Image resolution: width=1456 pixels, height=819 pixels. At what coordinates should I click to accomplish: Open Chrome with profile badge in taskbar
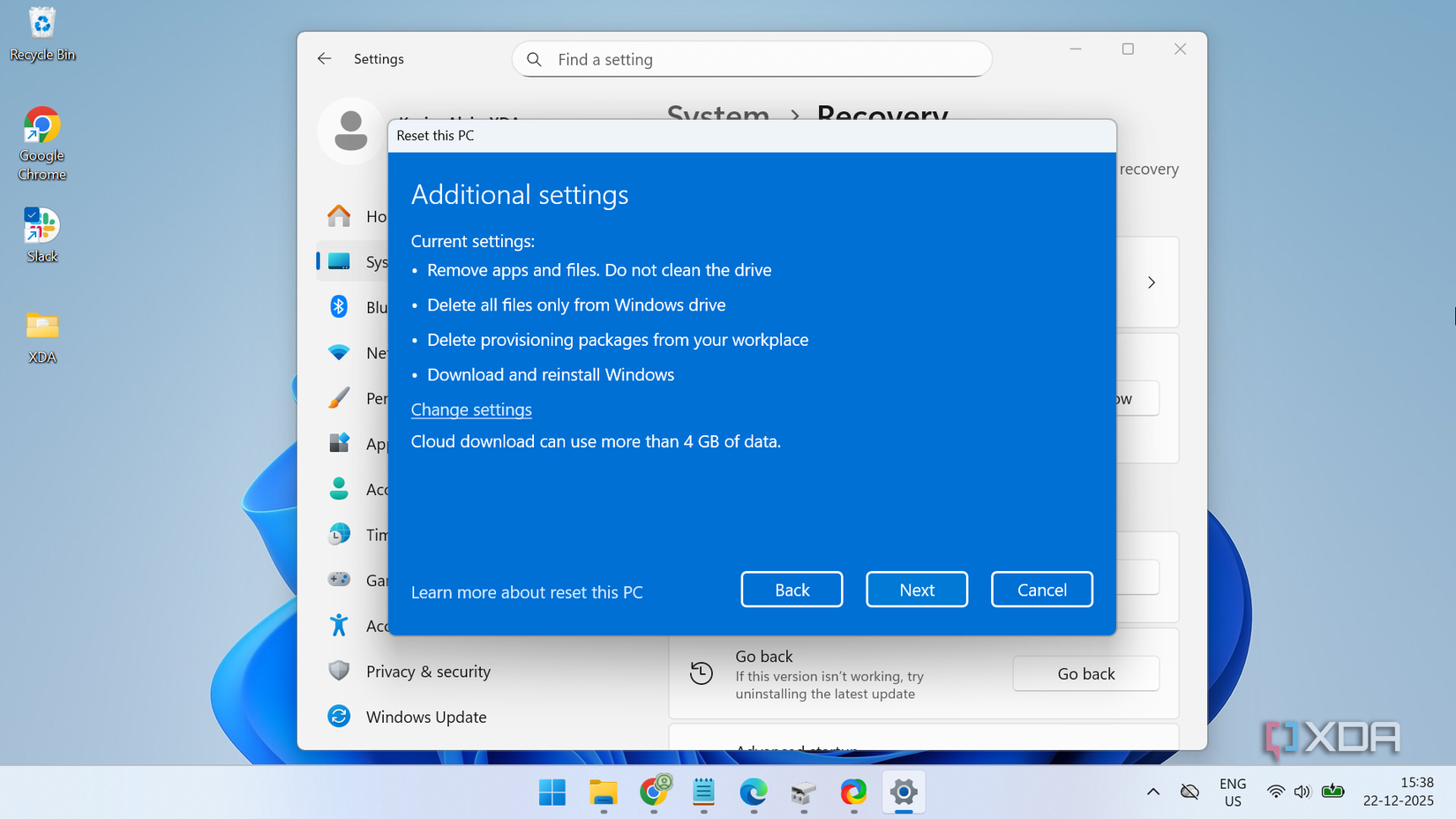[x=654, y=793]
